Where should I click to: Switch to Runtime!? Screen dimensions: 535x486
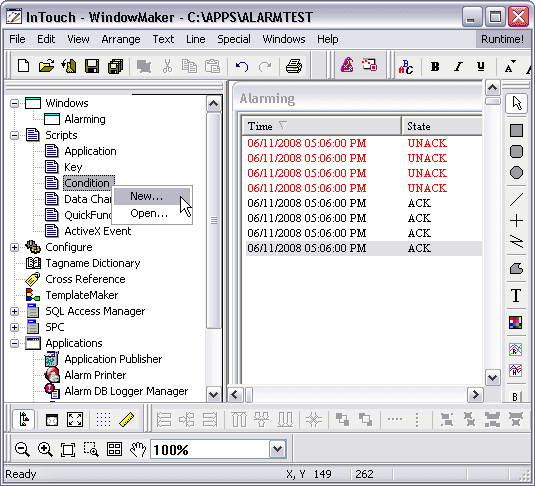click(x=502, y=39)
